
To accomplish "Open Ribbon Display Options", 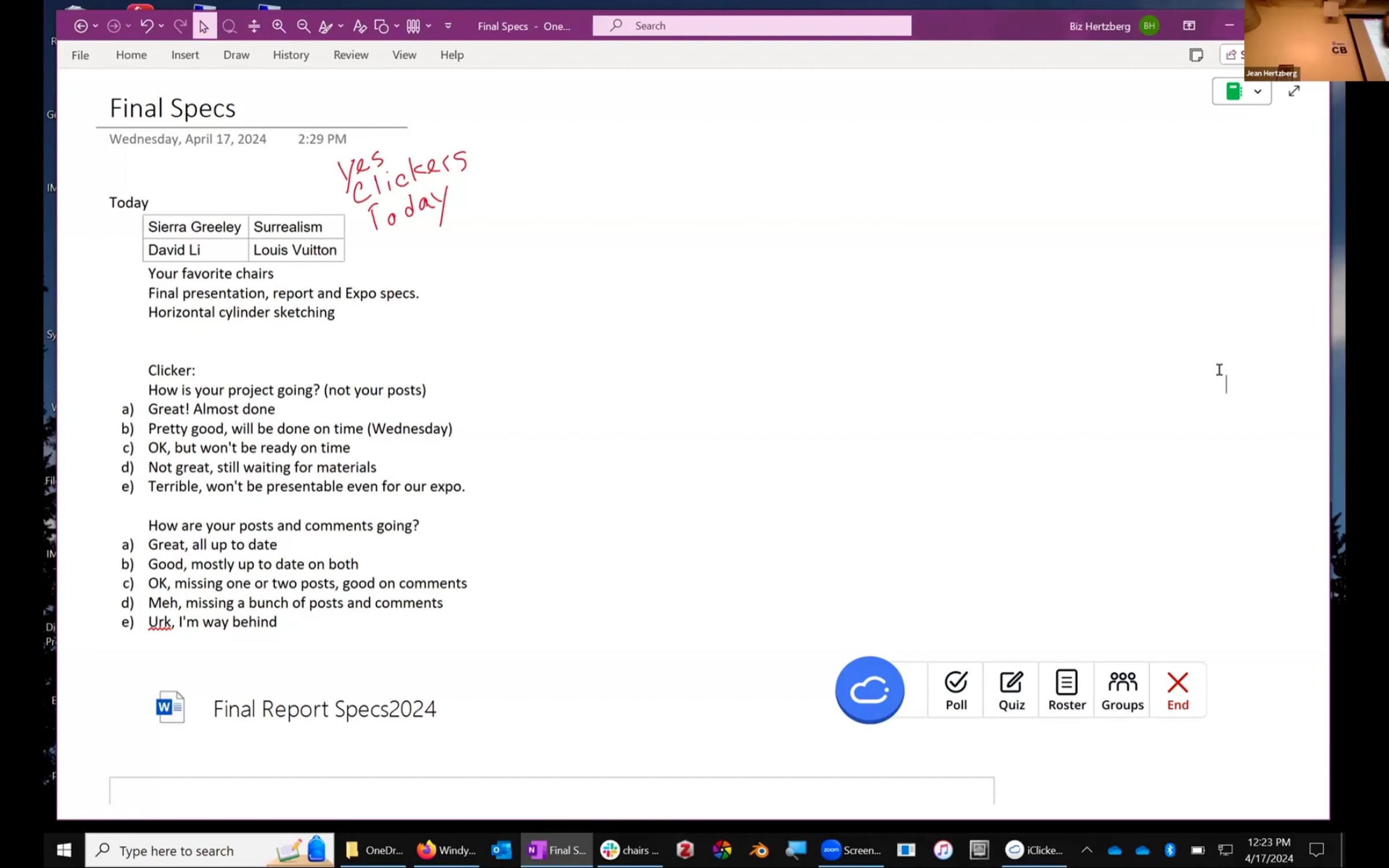I will pos(1189,26).
